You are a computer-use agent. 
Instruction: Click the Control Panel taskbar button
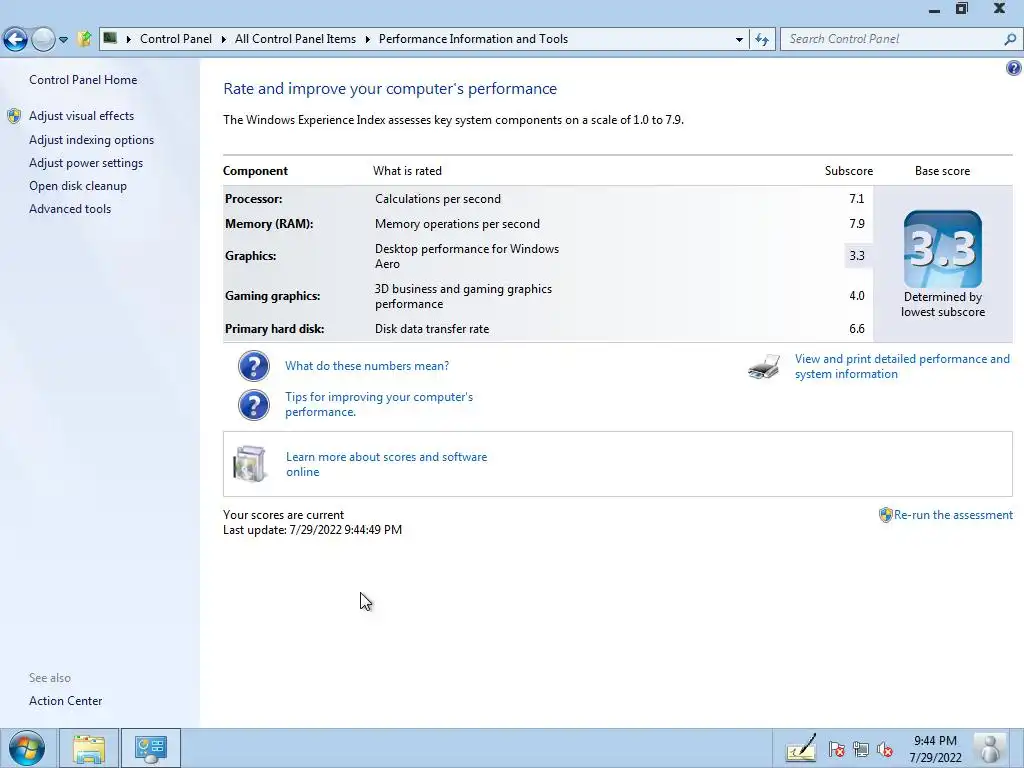150,748
